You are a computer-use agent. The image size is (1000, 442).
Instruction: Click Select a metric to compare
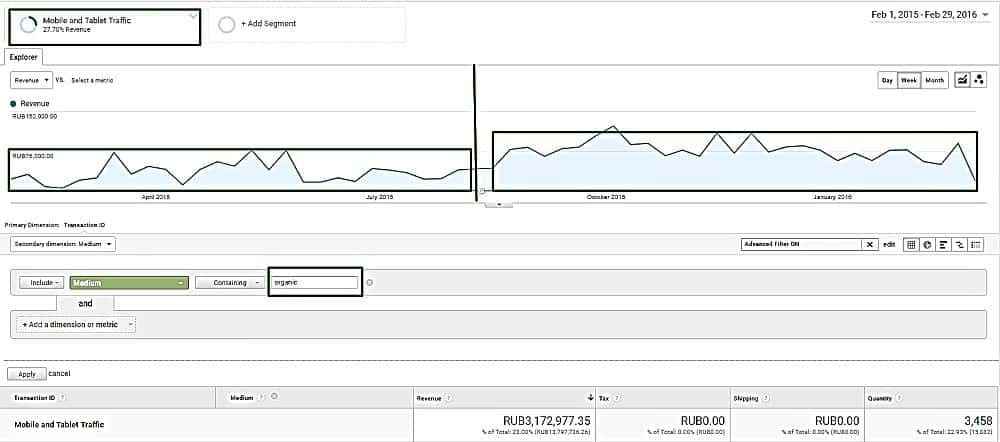pyautogui.click(x=92, y=80)
